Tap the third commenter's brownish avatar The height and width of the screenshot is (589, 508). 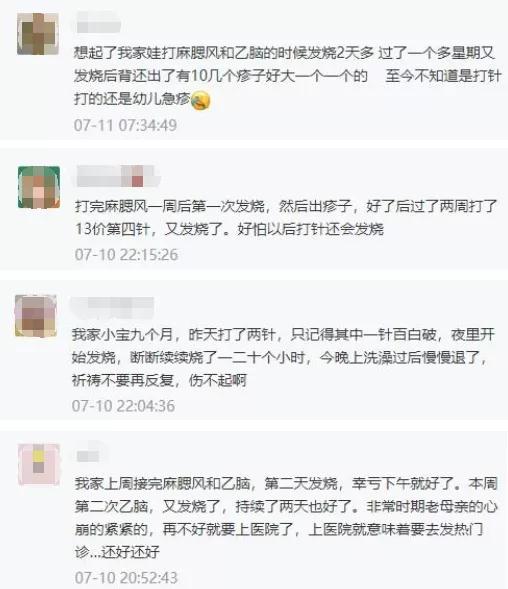tap(36, 316)
